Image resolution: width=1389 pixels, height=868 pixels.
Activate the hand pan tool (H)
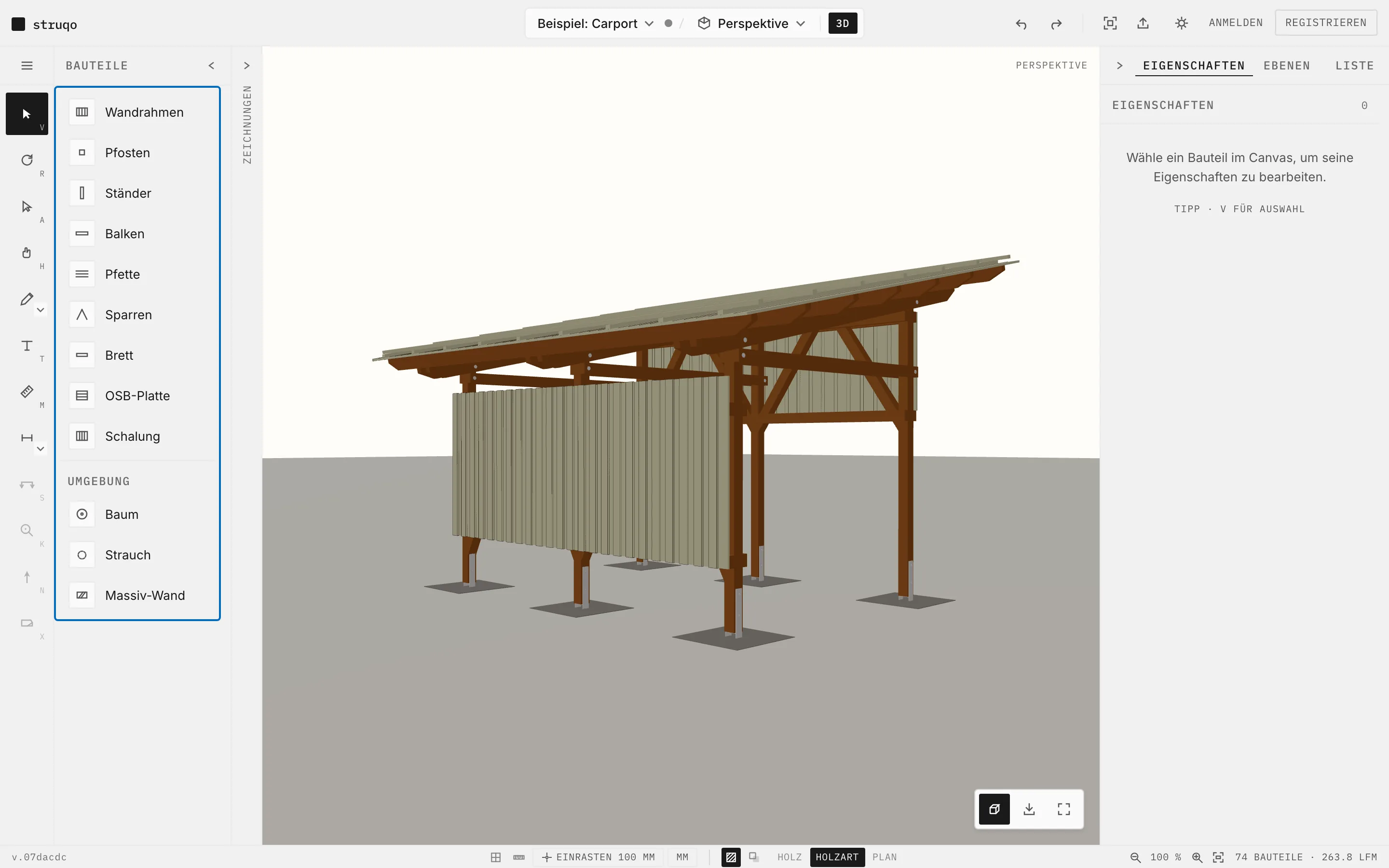27,253
